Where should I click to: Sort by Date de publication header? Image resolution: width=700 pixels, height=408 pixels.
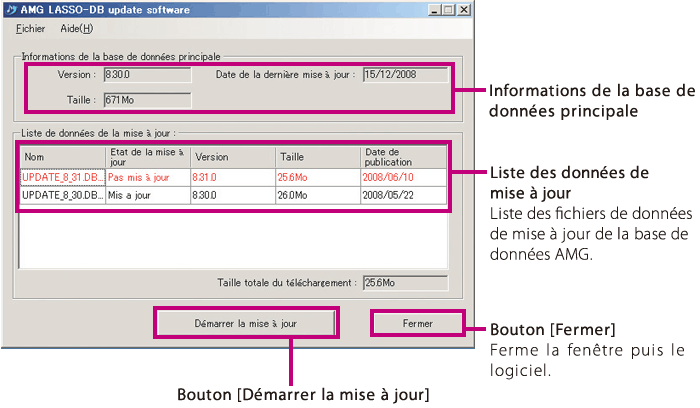(x=403, y=157)
